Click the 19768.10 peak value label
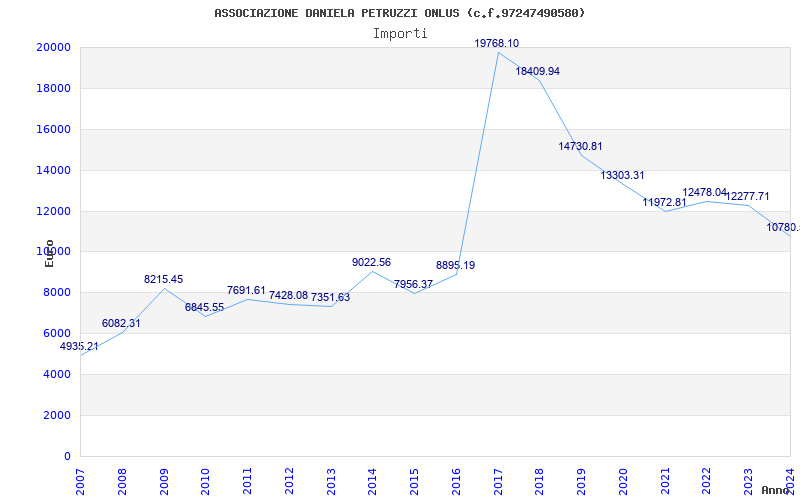800x500 pixels. pyautogui.click(x=496, y=43)
